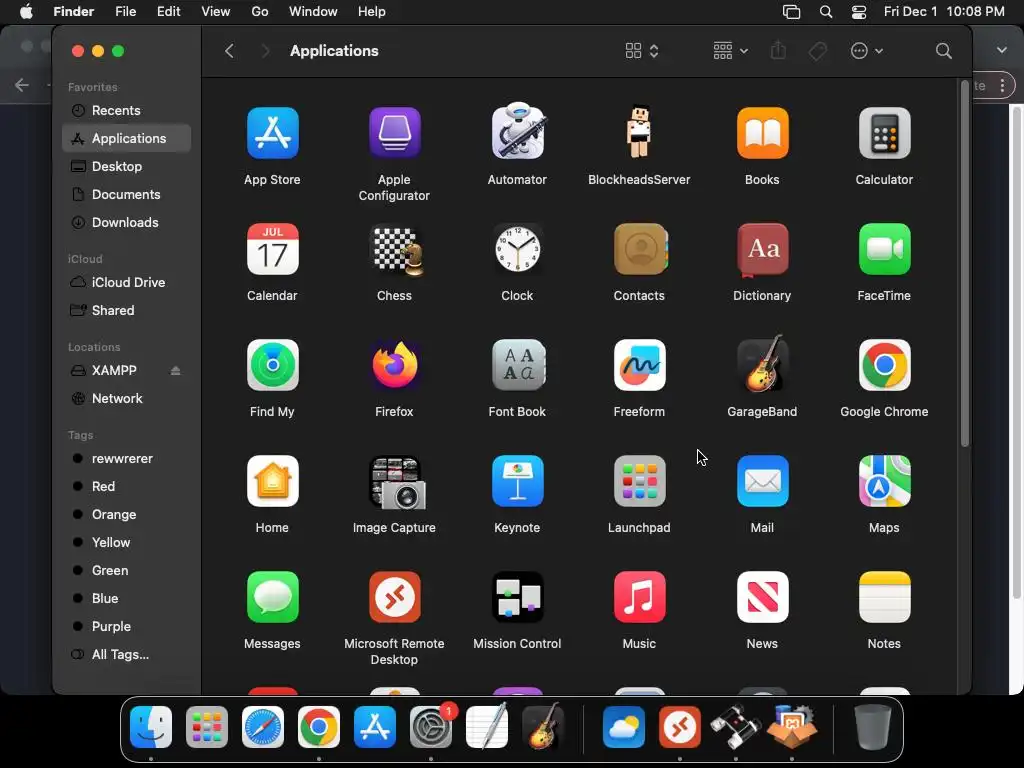Show Recents in the sidebar
The image size is (1024, 768).
[x=127, y=110]
